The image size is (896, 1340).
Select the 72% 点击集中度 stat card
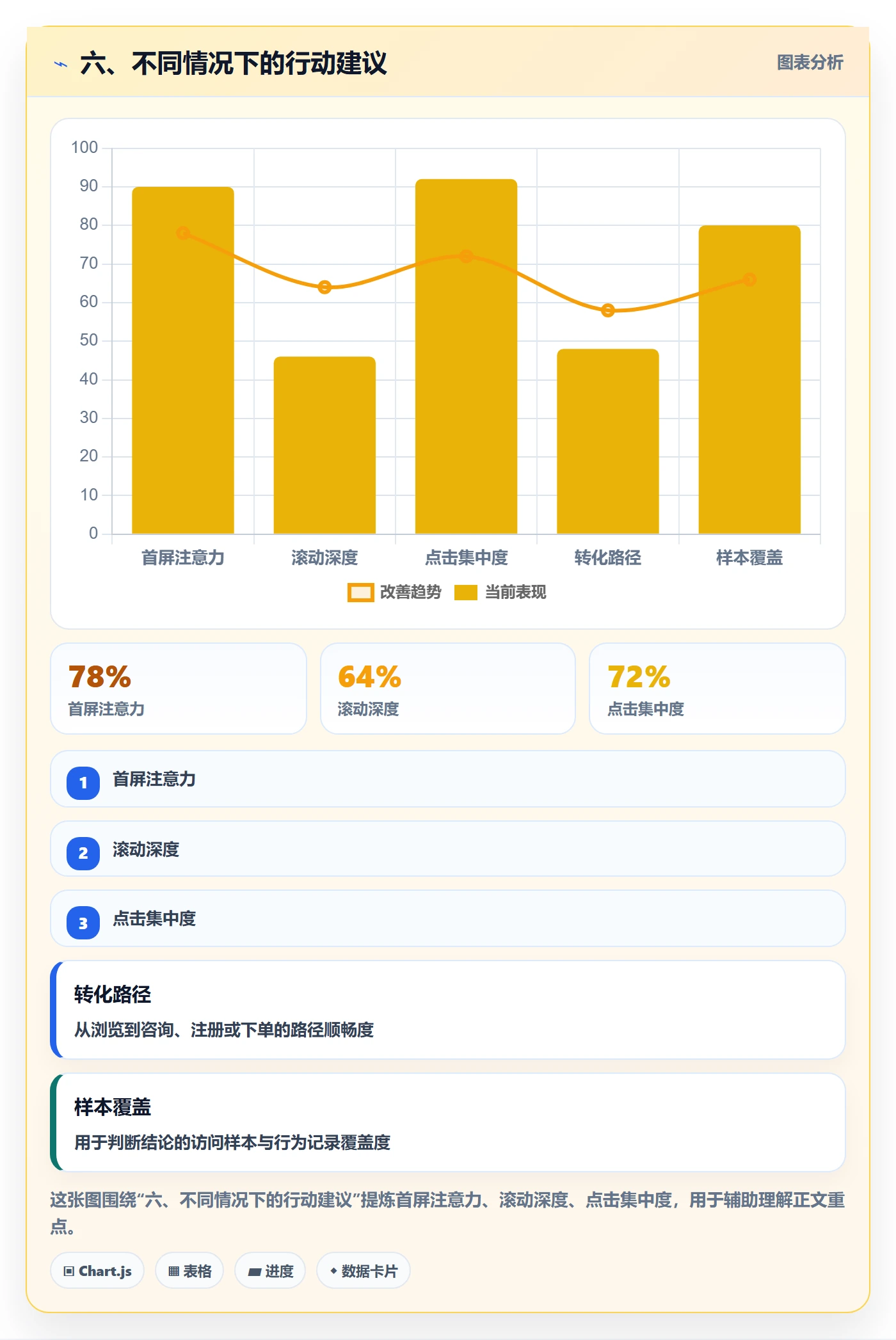[717, 689]
